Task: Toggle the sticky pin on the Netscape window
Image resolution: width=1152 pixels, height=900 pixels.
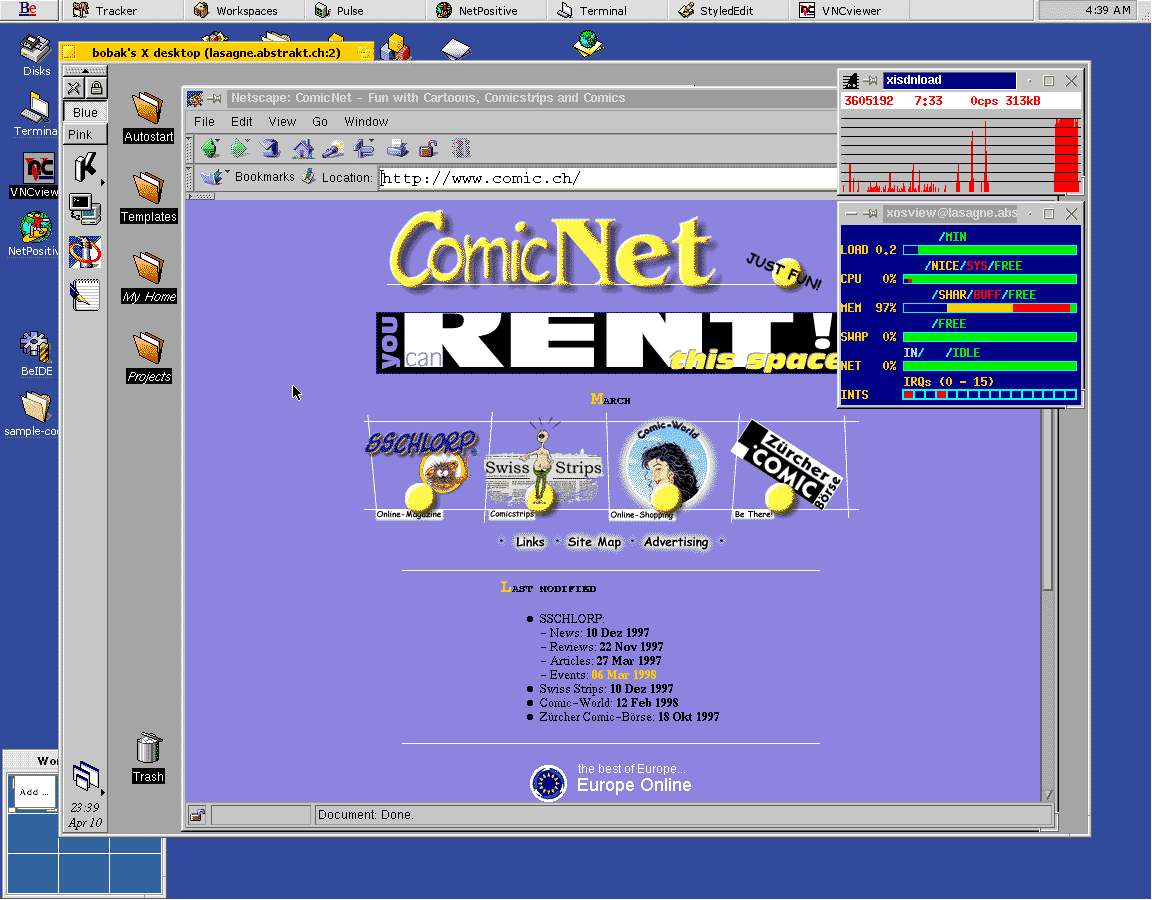Action: [215, 98]
